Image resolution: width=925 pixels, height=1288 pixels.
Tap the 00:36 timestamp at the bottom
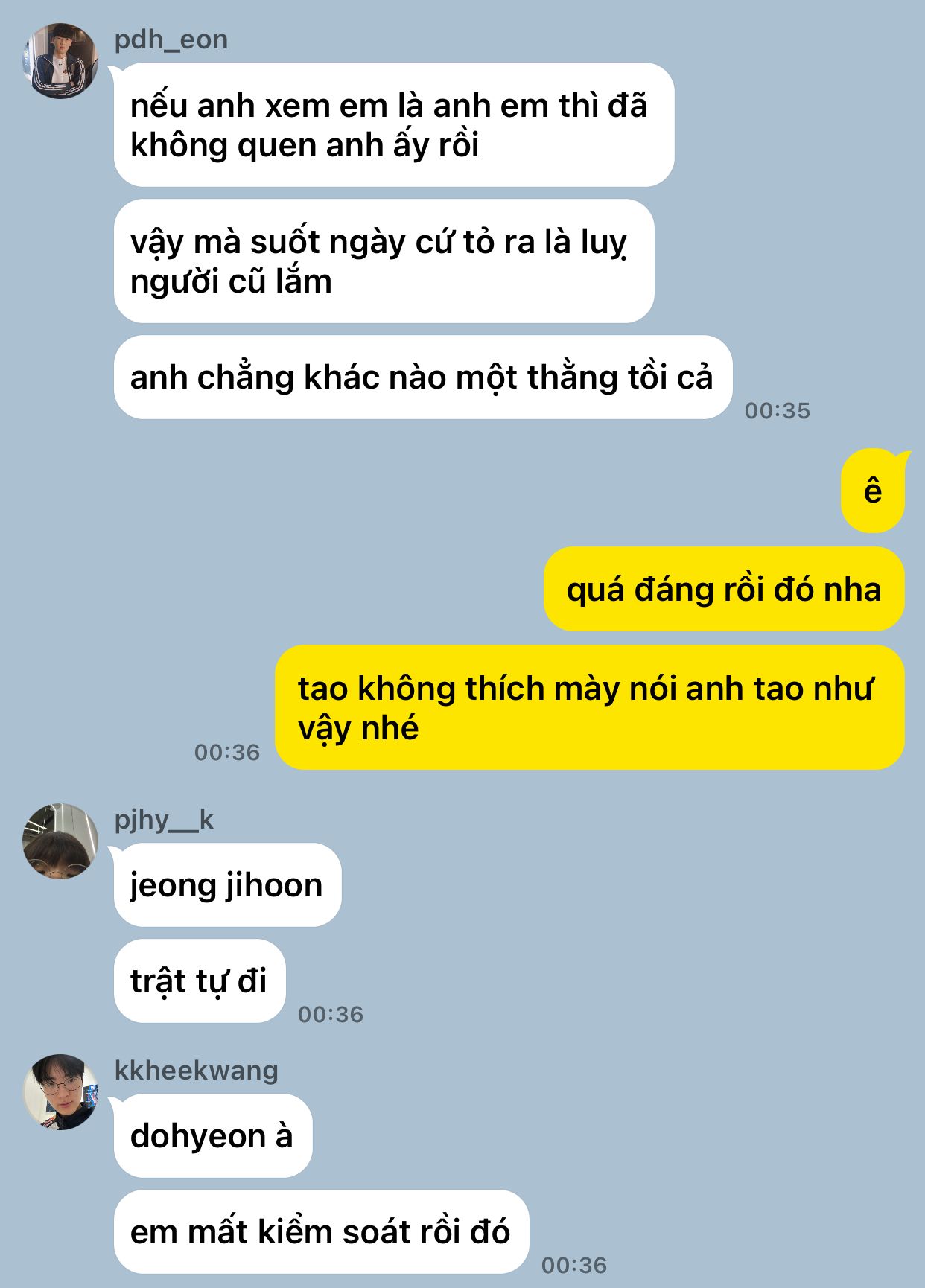coord(574,1265)
